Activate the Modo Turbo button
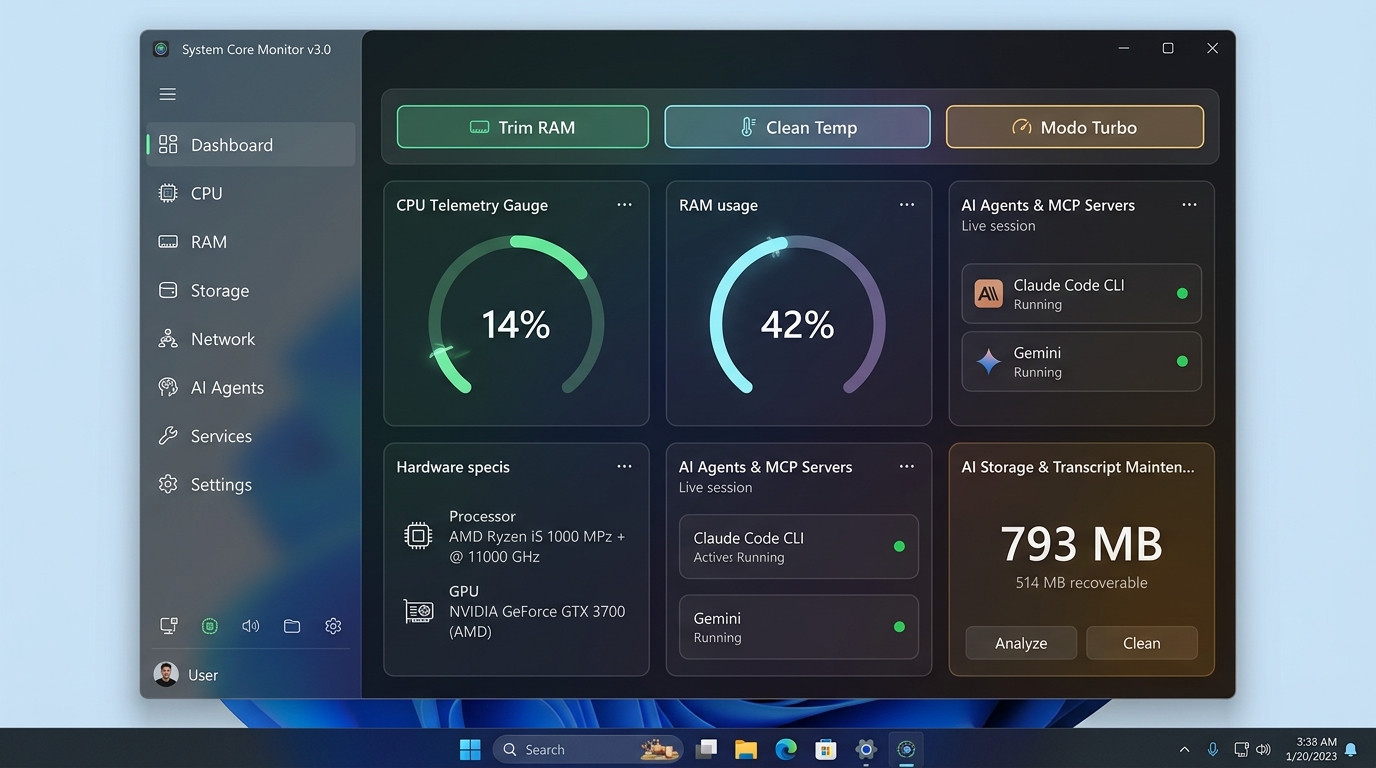The image size is (1376, 768). click(x=1075, y=127)
